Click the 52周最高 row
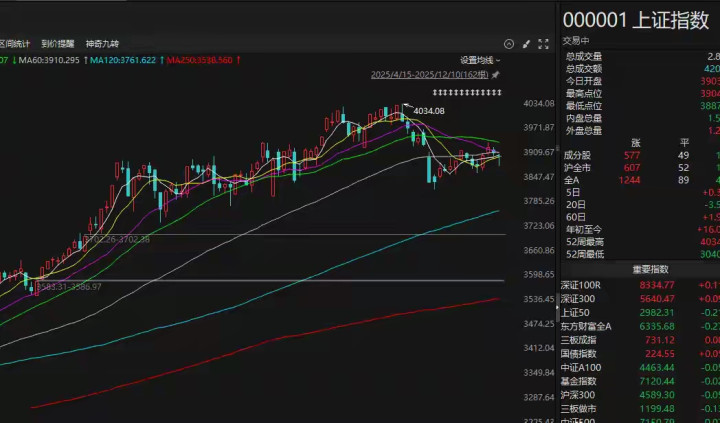Viewport: 720px width, 423px height. 642,242
